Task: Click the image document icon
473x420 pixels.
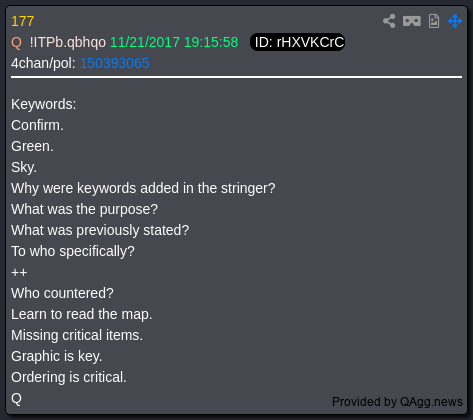Action: (434, 21)
